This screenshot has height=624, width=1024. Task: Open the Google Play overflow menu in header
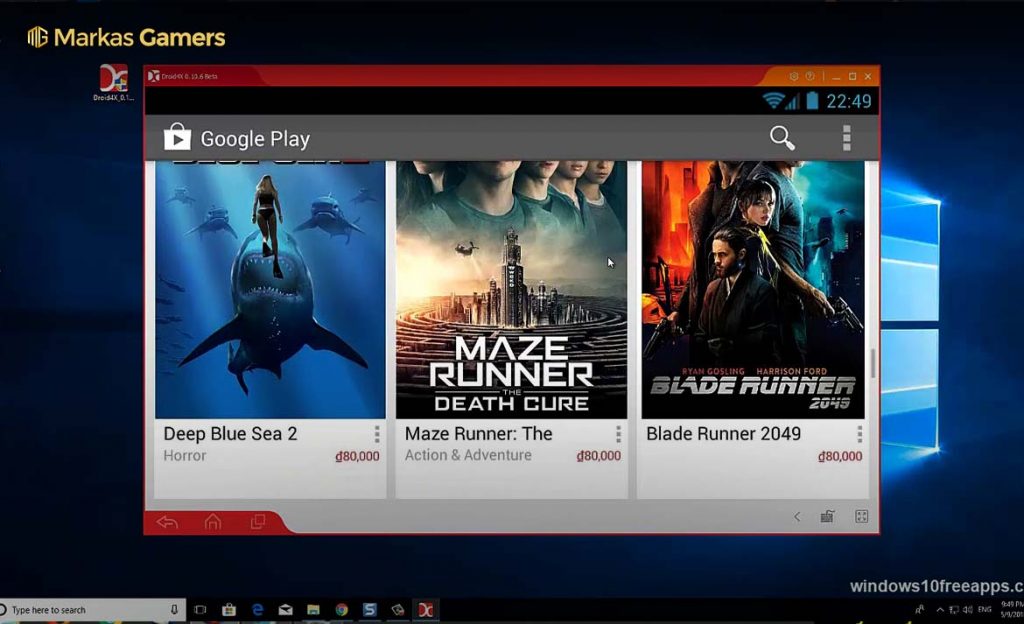(x=846, y=138)
